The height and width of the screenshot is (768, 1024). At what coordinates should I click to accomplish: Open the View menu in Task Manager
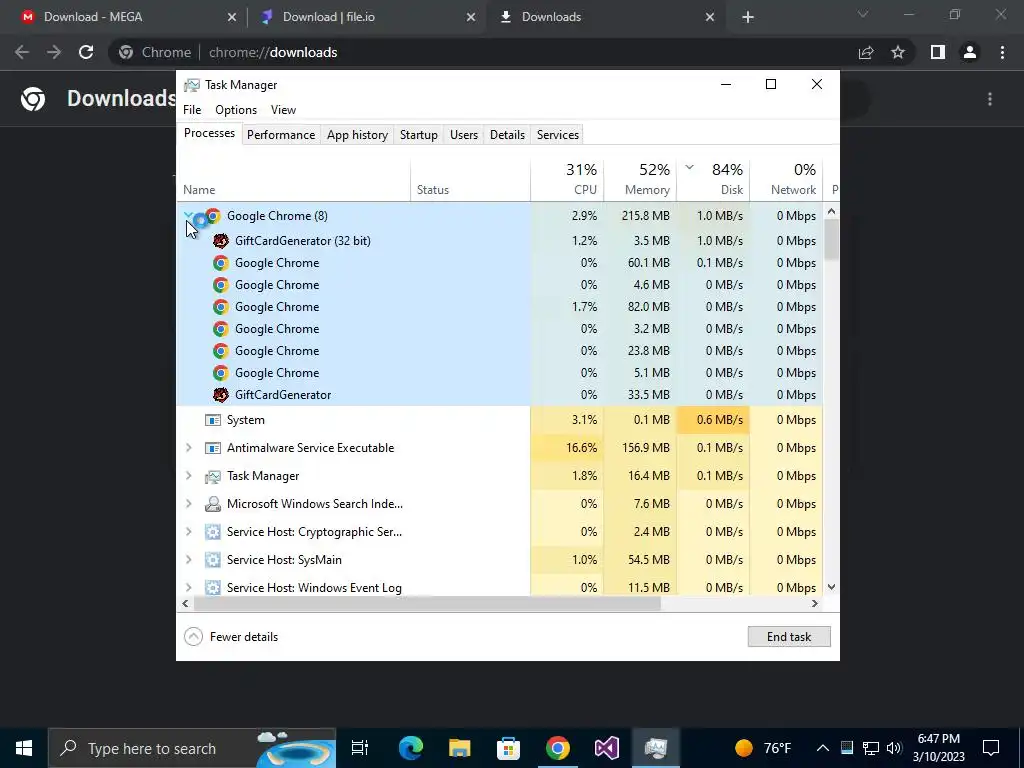pos(283,110)
